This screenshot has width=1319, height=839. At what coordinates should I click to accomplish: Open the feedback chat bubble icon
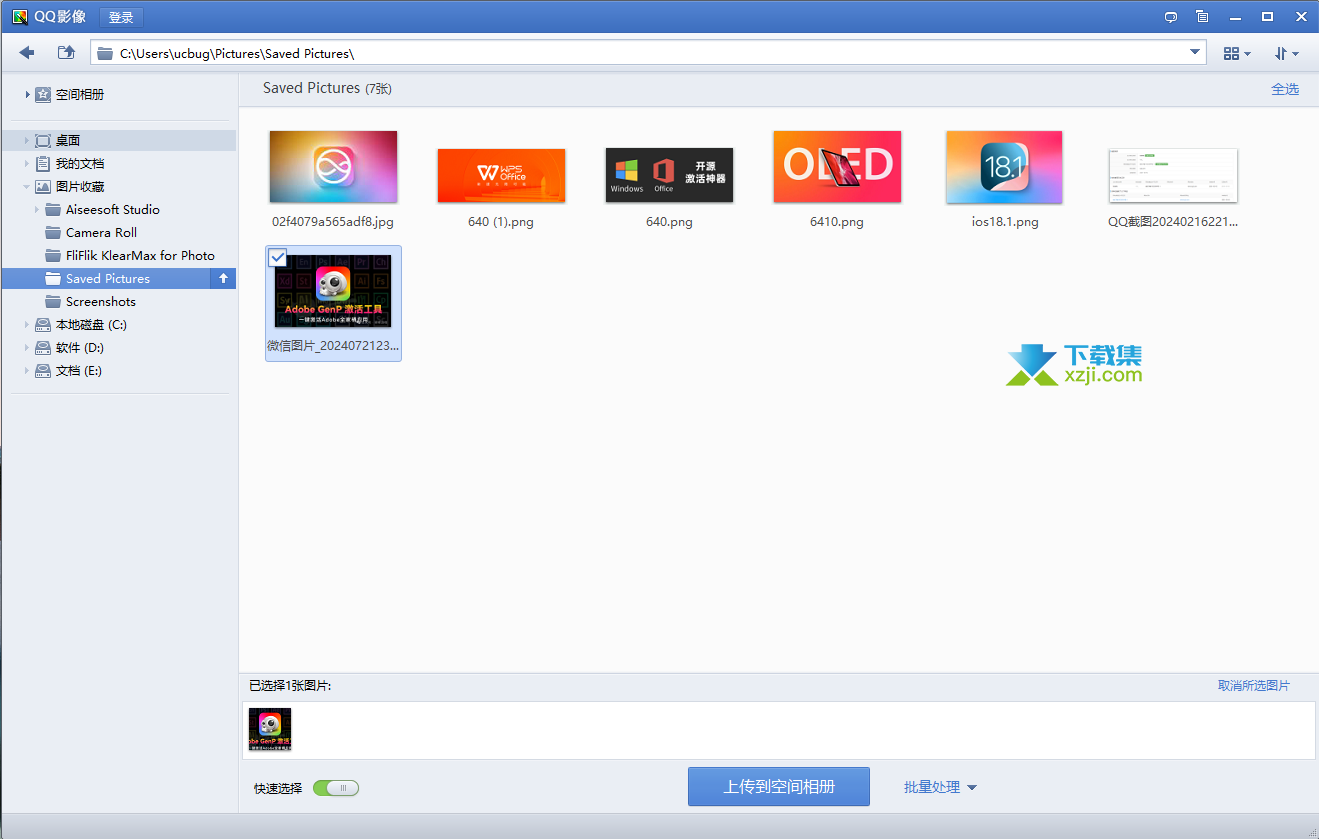pyautogui.click(x=1171, y=17)
